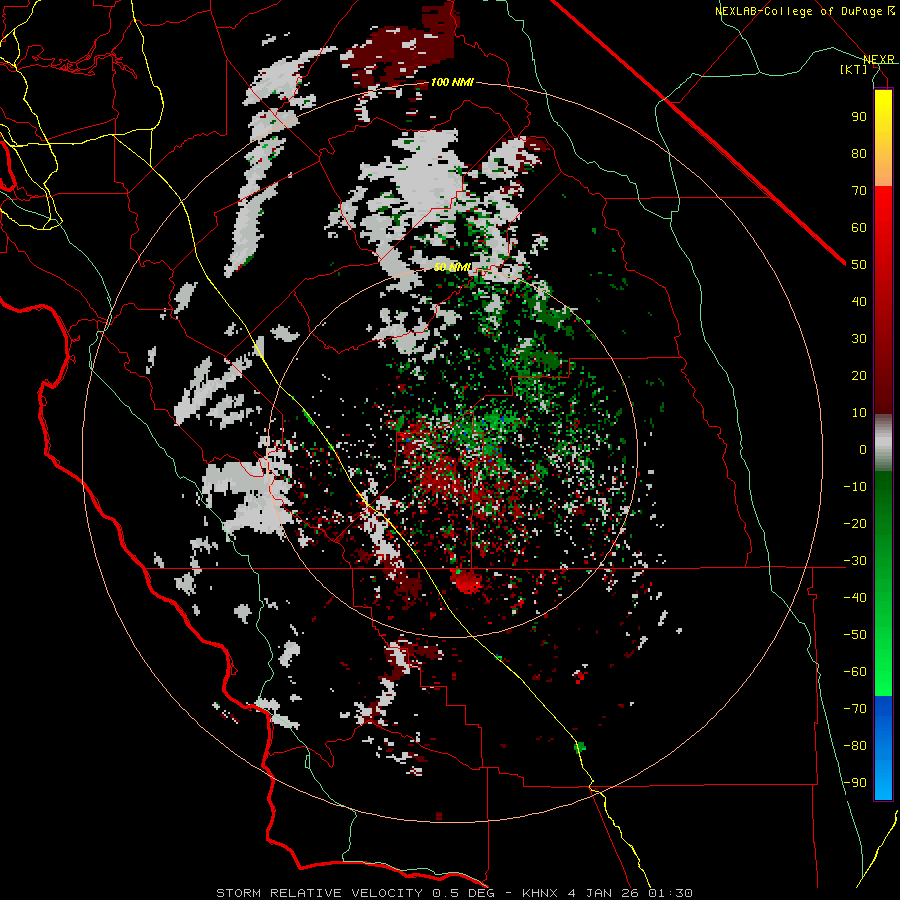Click the 0 scale label

point(863,449)
